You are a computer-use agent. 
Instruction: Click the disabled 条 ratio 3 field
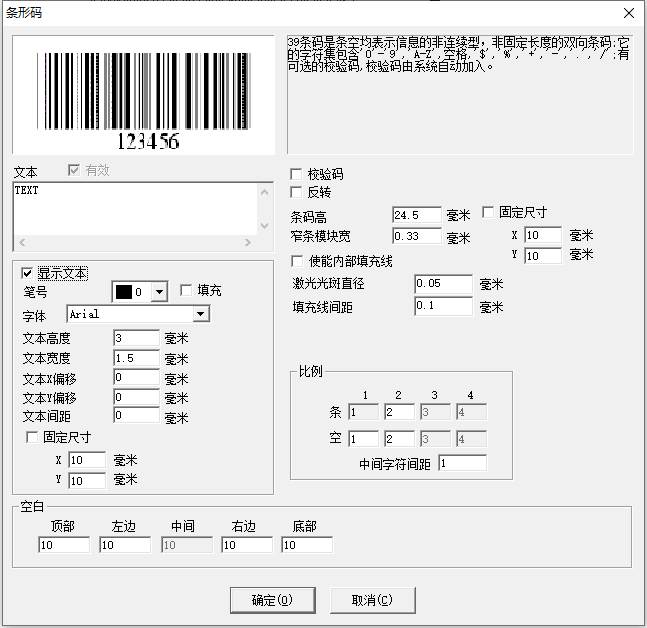coord(436,412)
